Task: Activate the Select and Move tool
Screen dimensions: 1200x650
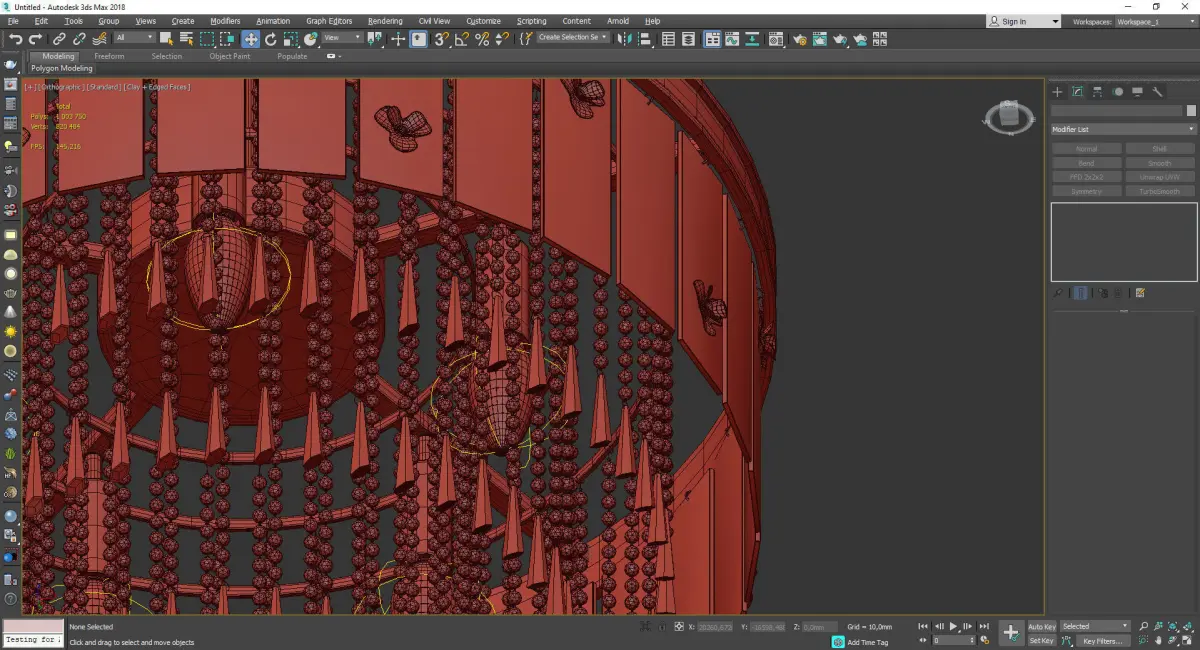Action: click(x=250, y=39)
